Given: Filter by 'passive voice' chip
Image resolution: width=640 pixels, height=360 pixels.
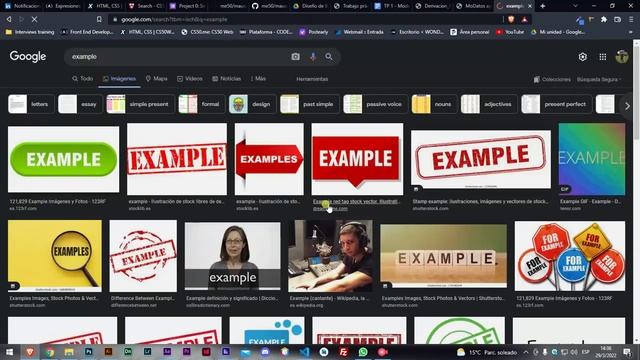Looking at the screenshot, I should coord(375,104).
